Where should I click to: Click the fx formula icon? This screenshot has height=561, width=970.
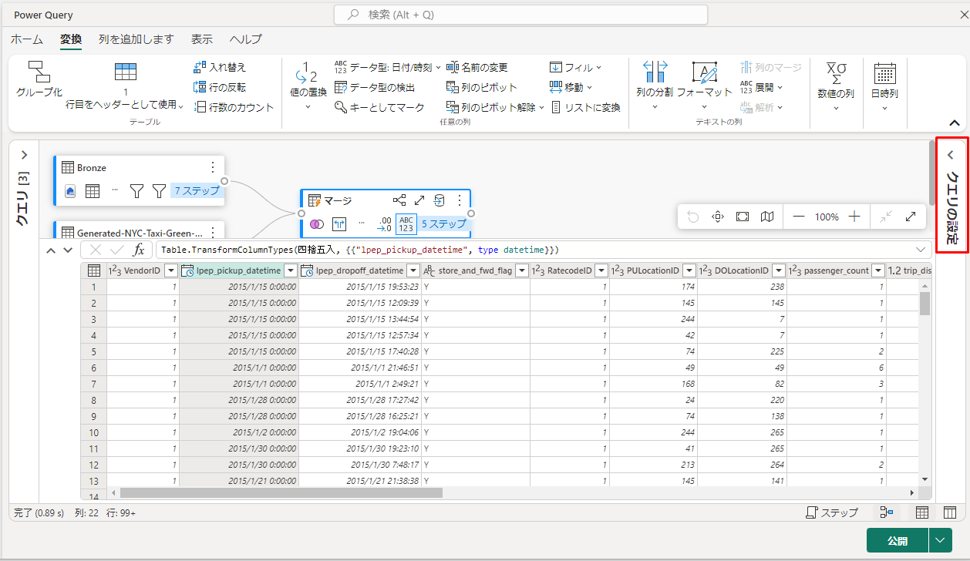[139, 250]
